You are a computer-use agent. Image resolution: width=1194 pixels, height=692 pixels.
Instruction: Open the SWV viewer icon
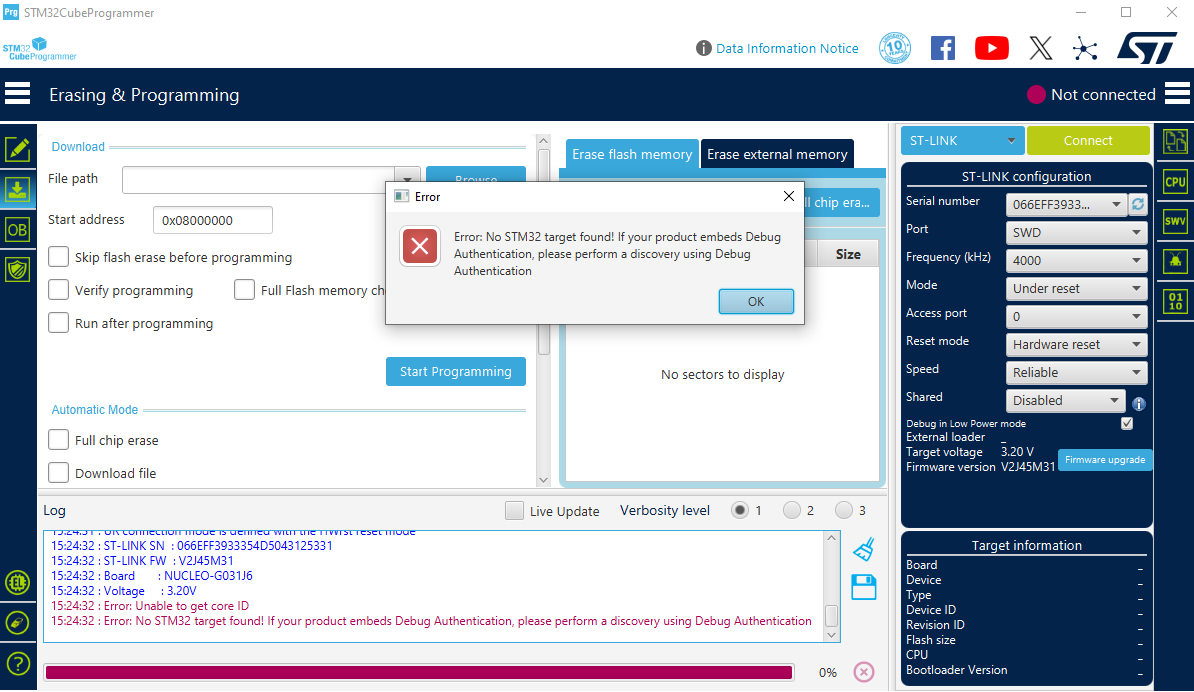[x=1175, y=221]
